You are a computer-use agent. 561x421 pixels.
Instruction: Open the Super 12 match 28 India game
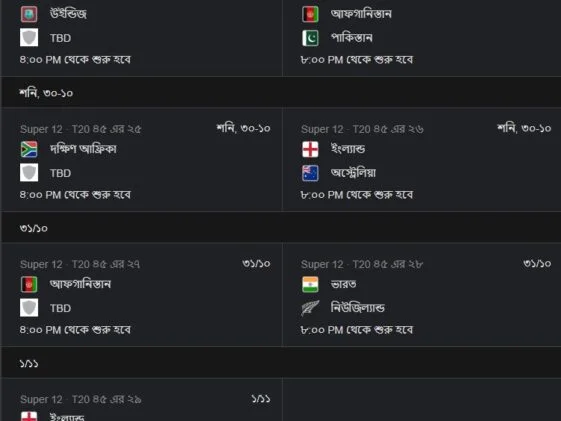pos(362,264)
